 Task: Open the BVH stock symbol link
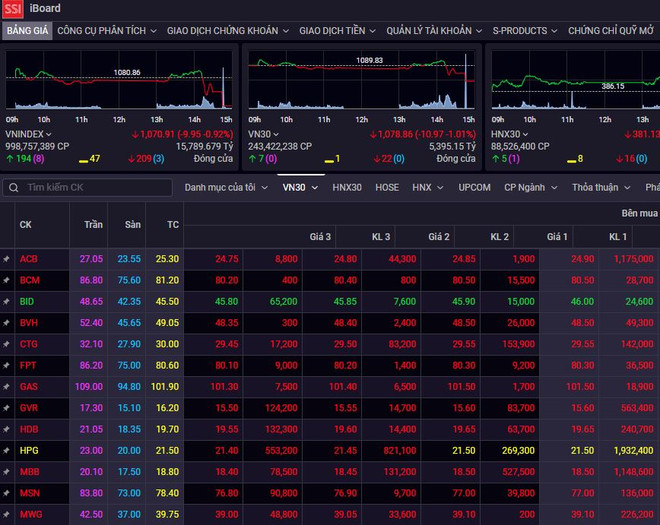coord(29,323)
